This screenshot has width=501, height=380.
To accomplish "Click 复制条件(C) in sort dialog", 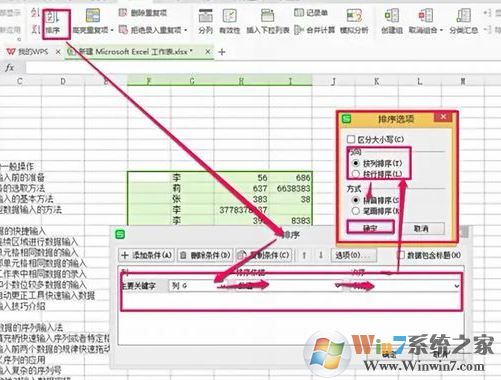I will (x=263, y=255).
